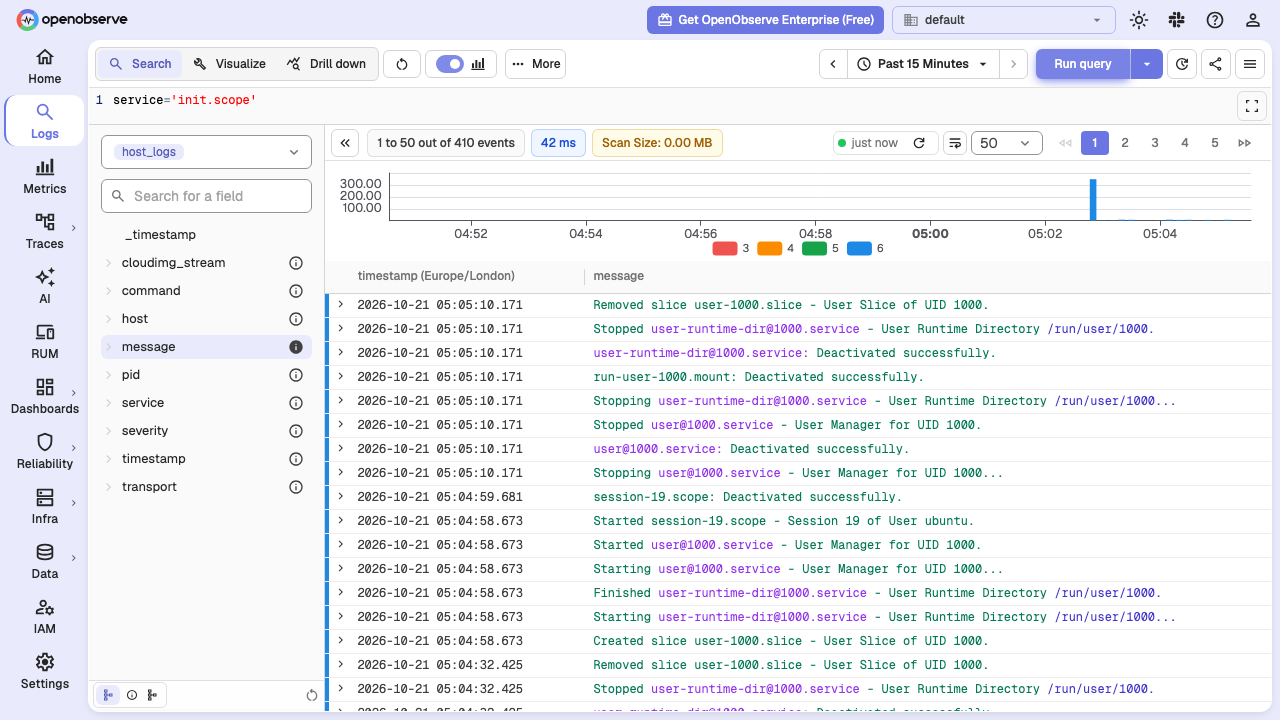Viewport: 1280px width, 720px height.
Task: Open the Past 15 Minutes time picker
Action: pyautogui.click(x=924, y=64)
